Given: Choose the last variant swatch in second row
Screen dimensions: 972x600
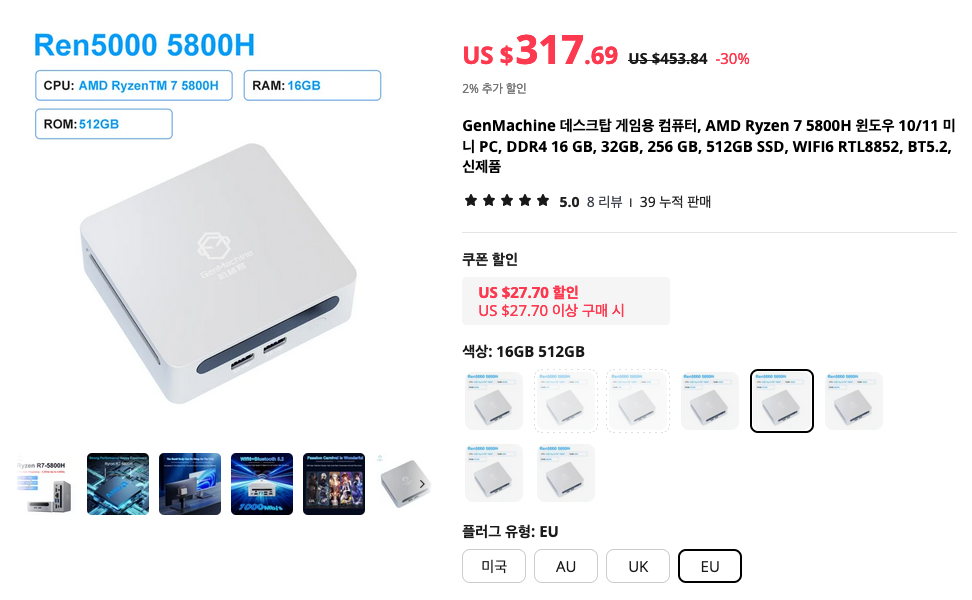Looking at the screenshot, I should [566, 473].
